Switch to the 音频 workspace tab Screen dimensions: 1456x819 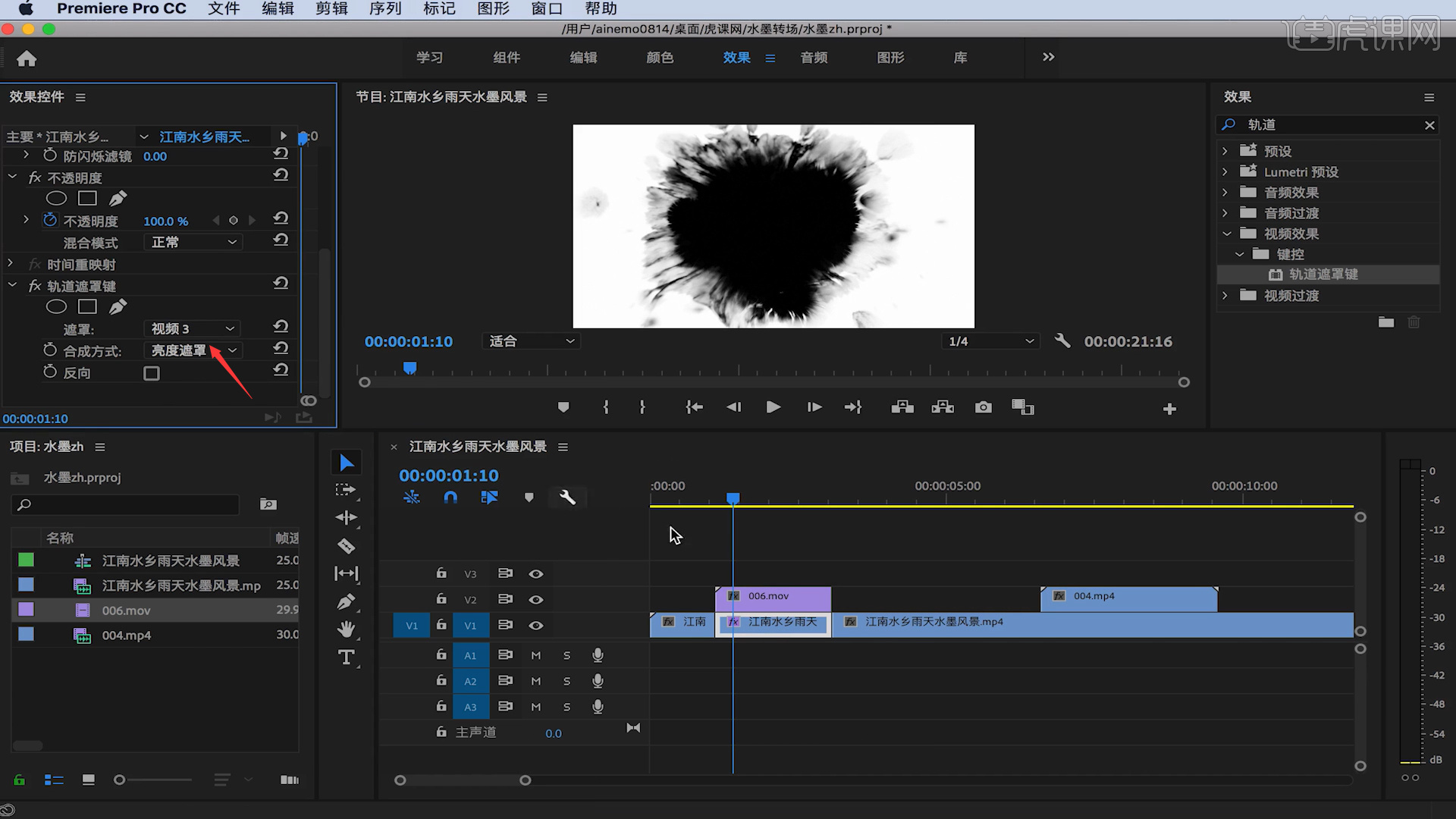pos(814,58)
